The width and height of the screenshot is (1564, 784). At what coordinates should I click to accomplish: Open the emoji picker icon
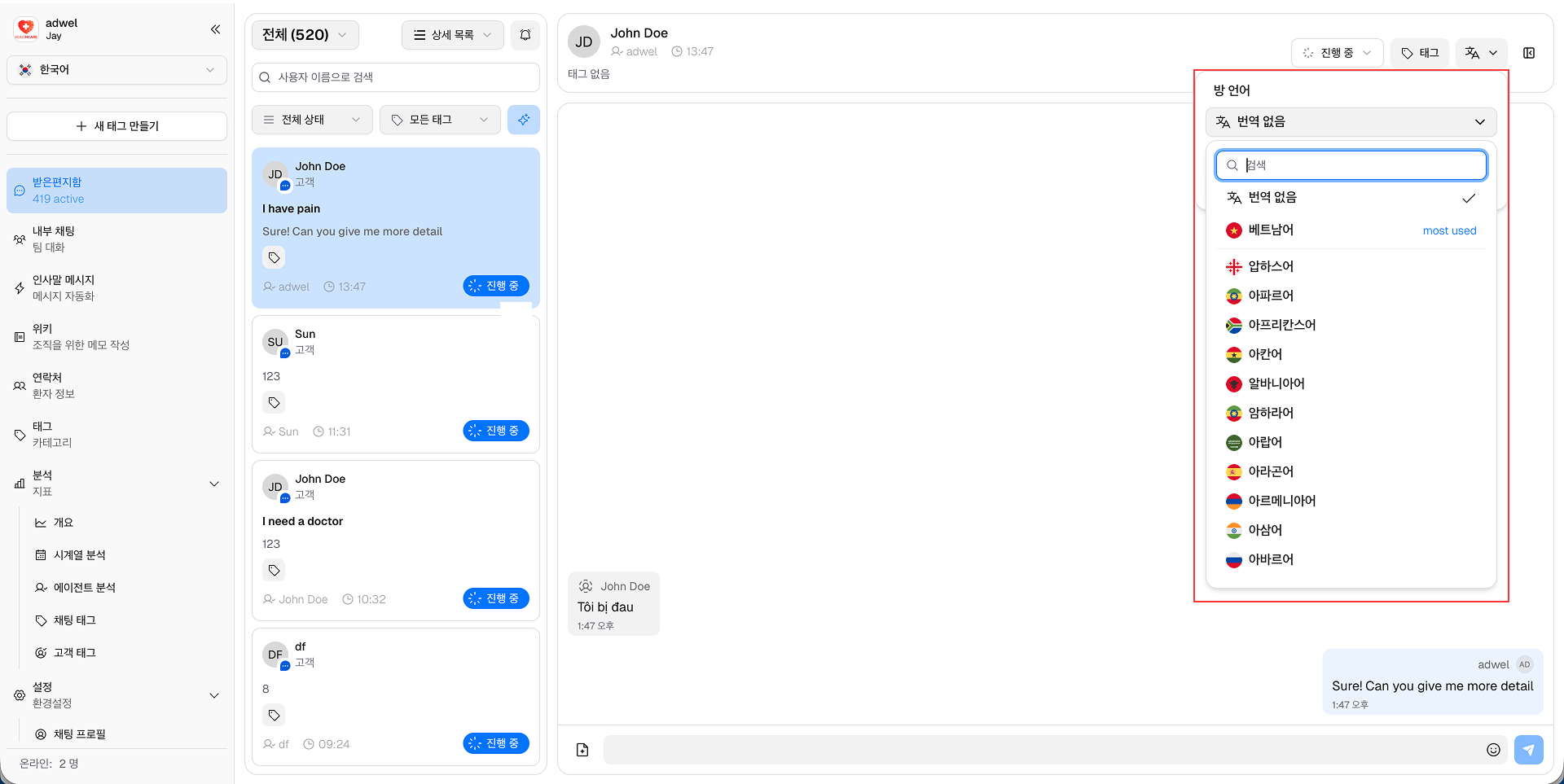click(1493, 750)
